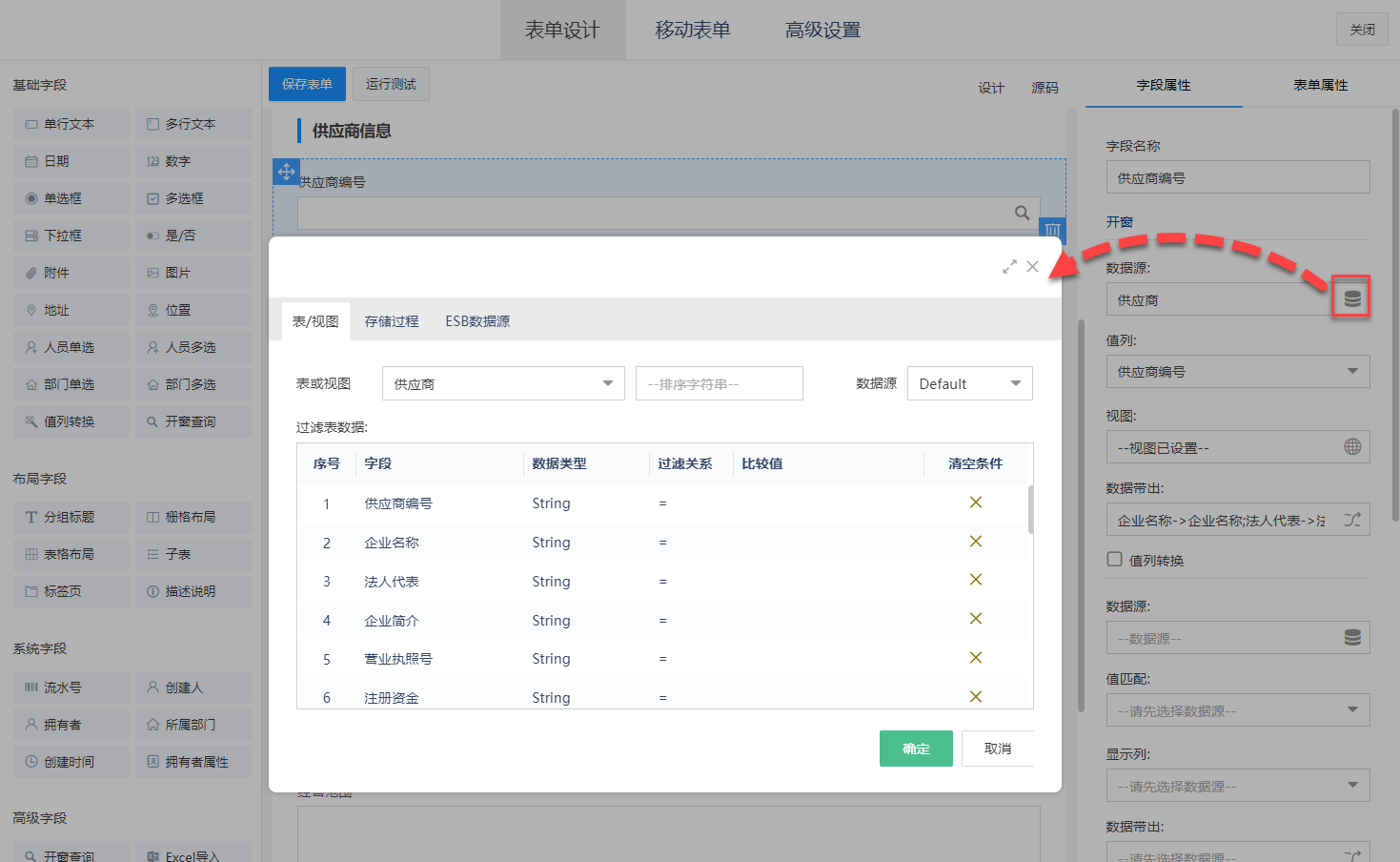Open the 数据源 Default dropdown
This screenshot has height=862, width=1400.
pyautogui.click(x=970, y=383)
